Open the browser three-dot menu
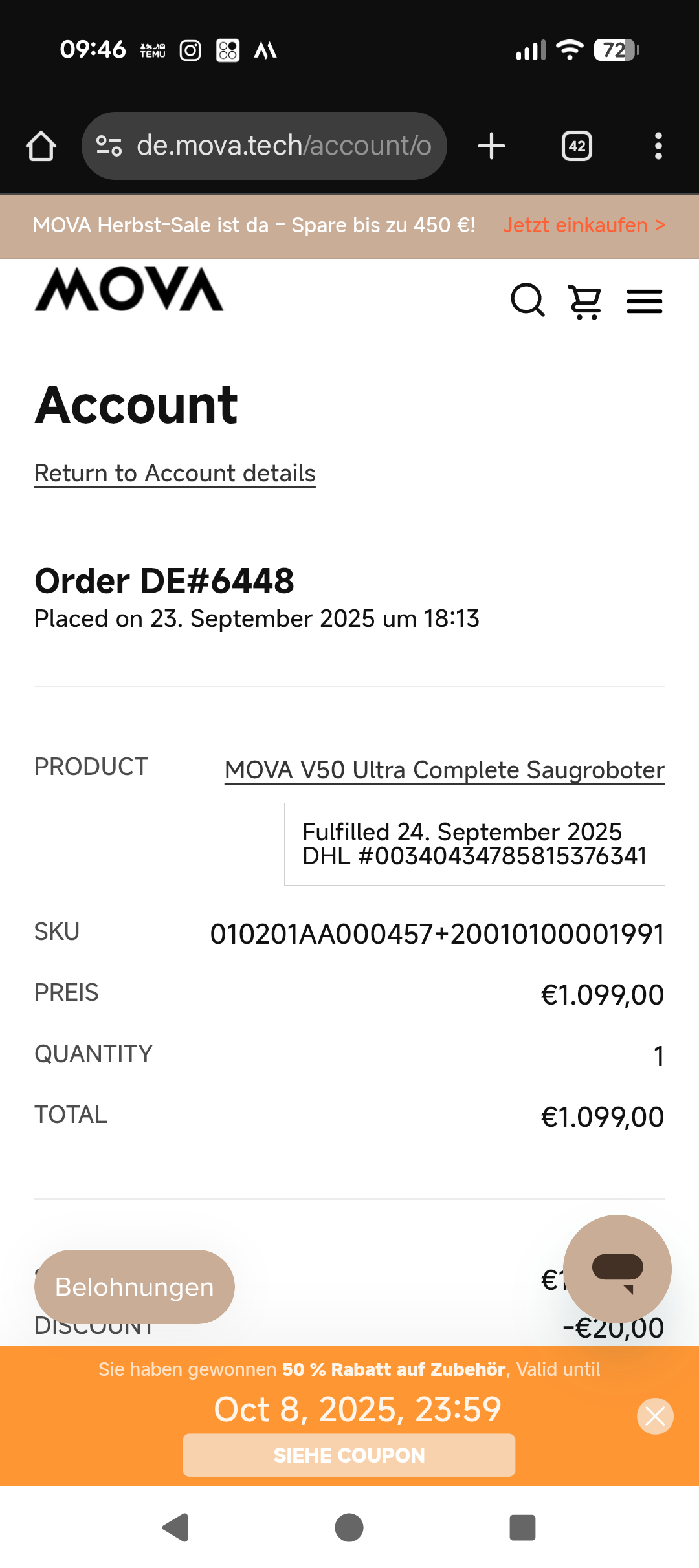 click(658, 146)
